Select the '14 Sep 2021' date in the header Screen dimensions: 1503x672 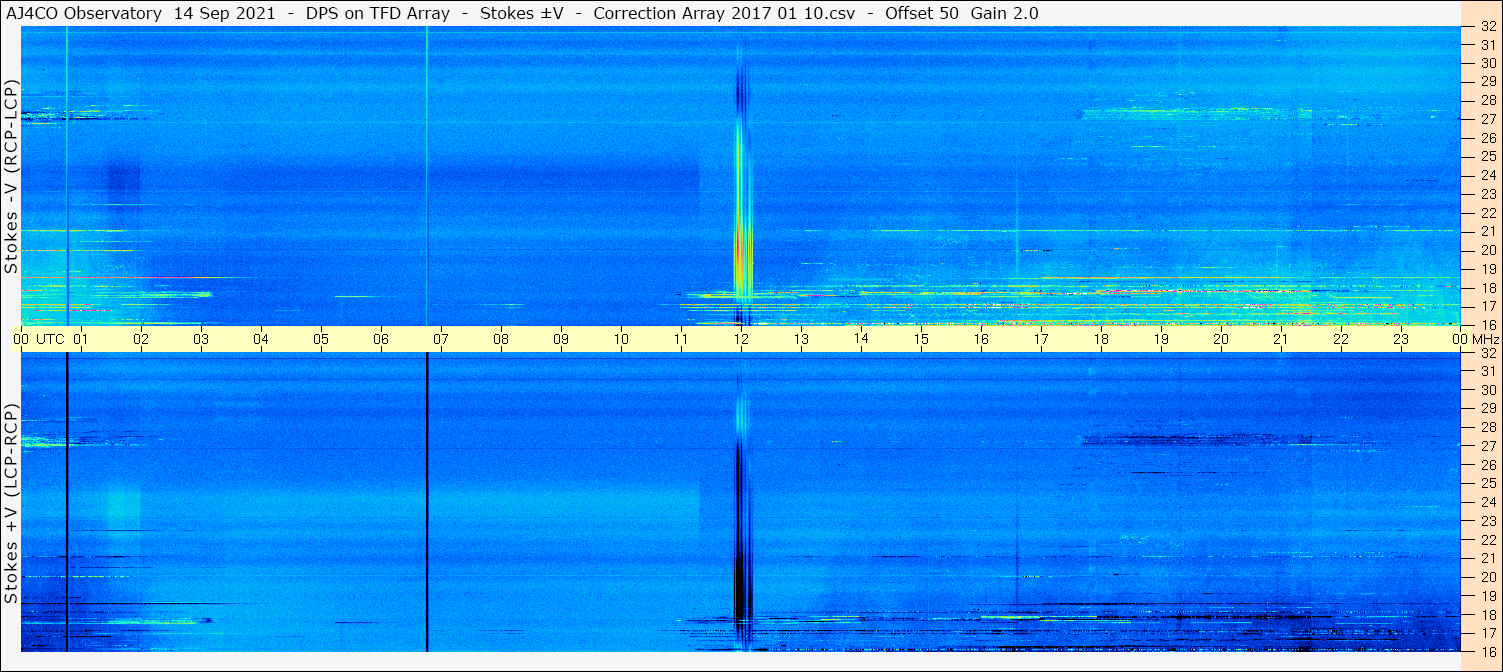[224, 13]
